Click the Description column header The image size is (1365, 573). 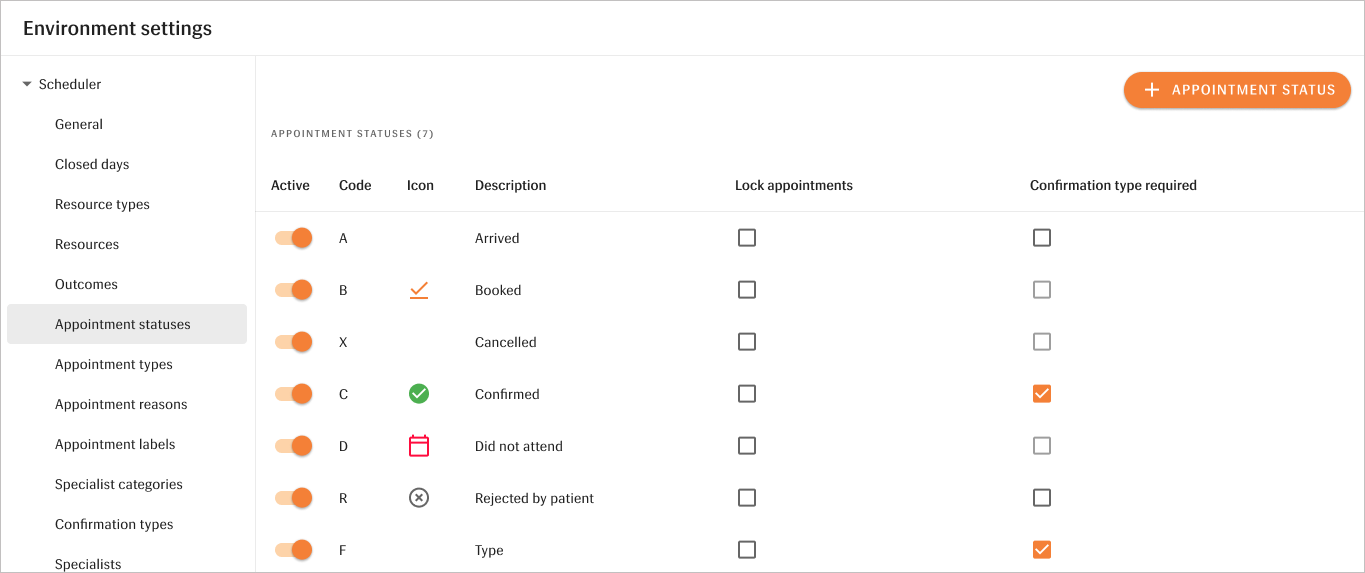click(510, 186)
